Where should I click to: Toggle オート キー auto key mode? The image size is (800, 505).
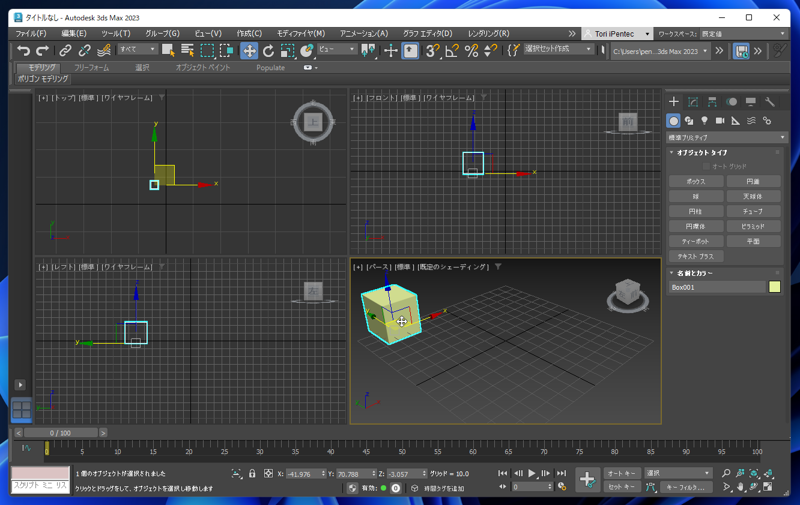(x=622, y=473)
